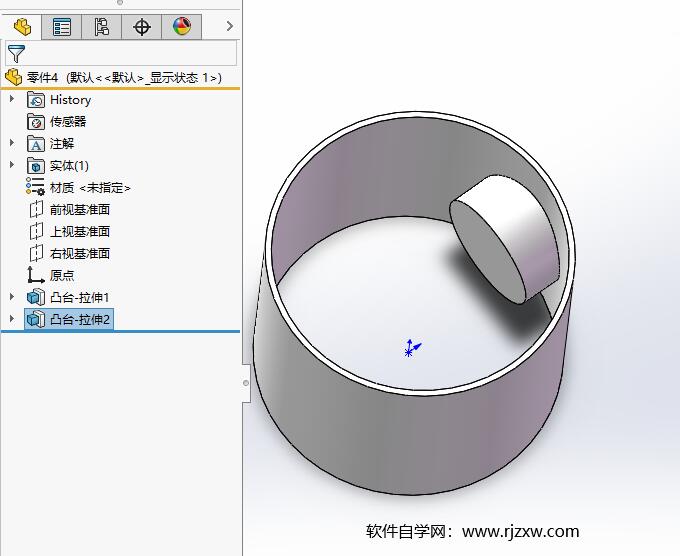
Task: Open the DimXpertManager crosshair tab
Action: tap(142, 27)
